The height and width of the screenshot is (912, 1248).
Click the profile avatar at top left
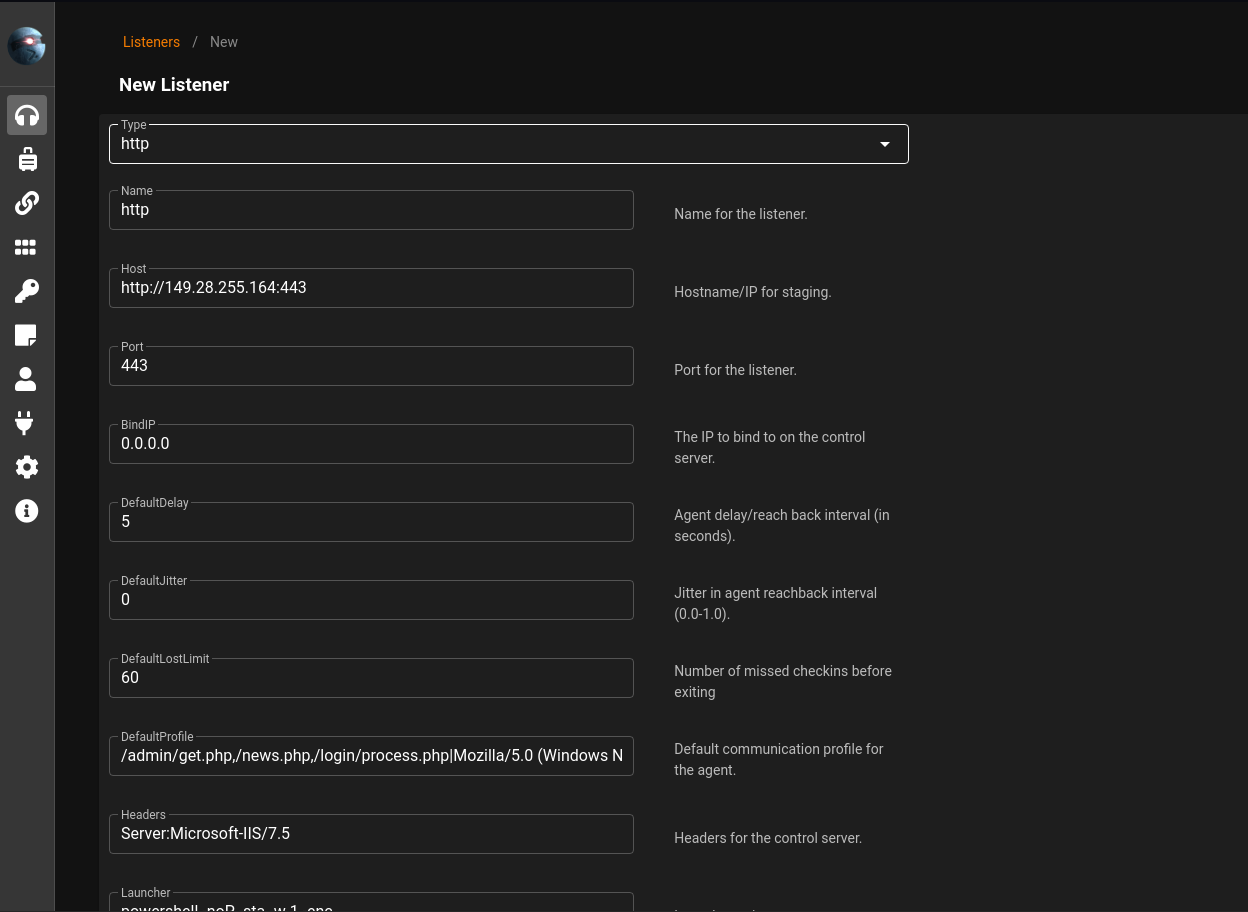(27, 46)
